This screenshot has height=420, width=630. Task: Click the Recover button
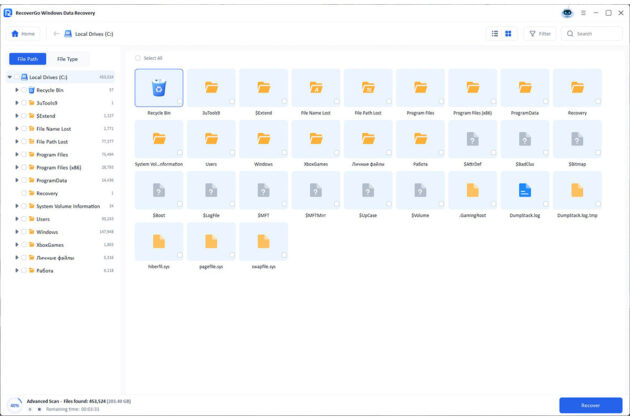(x=591, y=405)
